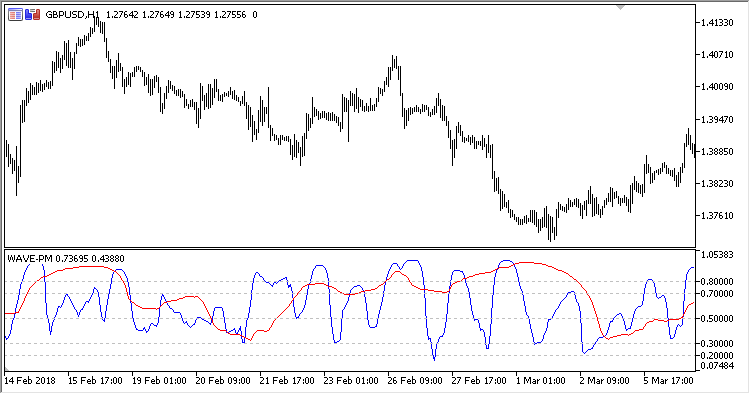Click the 1.39470 price scale value

(717, 119)
